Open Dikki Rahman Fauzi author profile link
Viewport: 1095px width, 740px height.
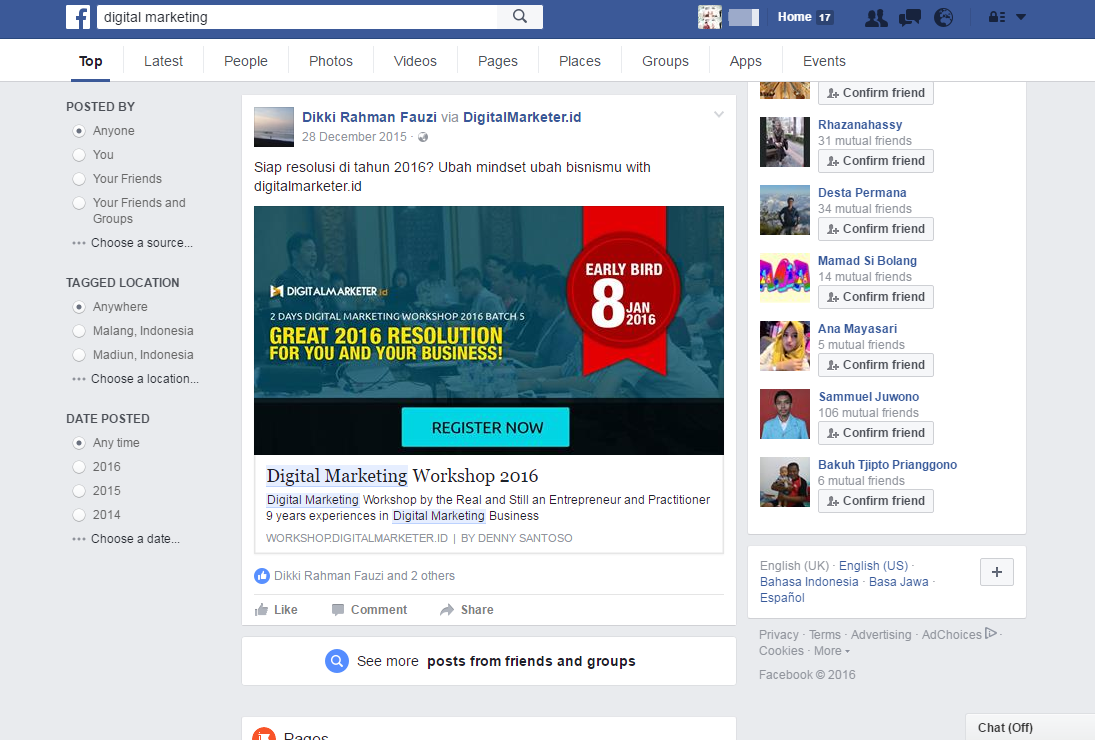click(x=369, y=117)
